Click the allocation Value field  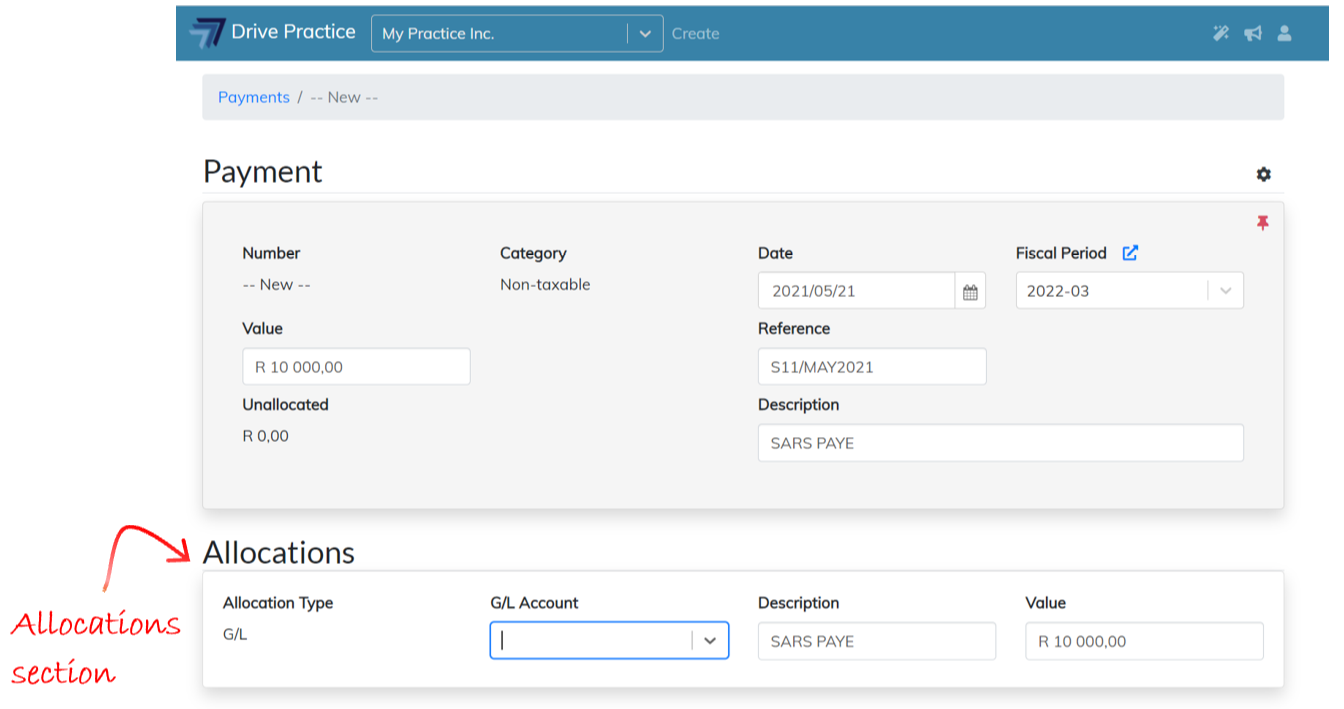(x=1144, y=641)
